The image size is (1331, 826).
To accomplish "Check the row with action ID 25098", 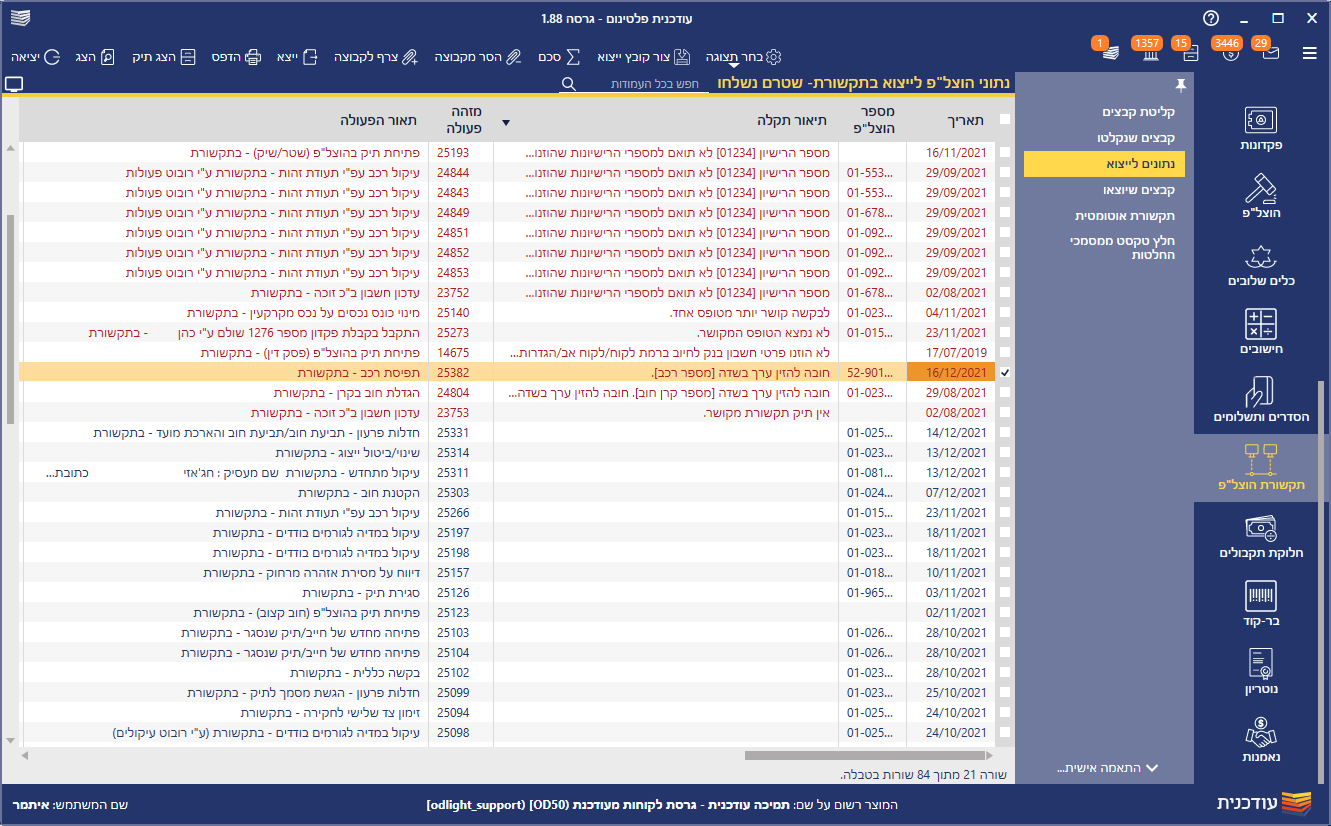I will pyautogui.click(x=1005, y=733).
